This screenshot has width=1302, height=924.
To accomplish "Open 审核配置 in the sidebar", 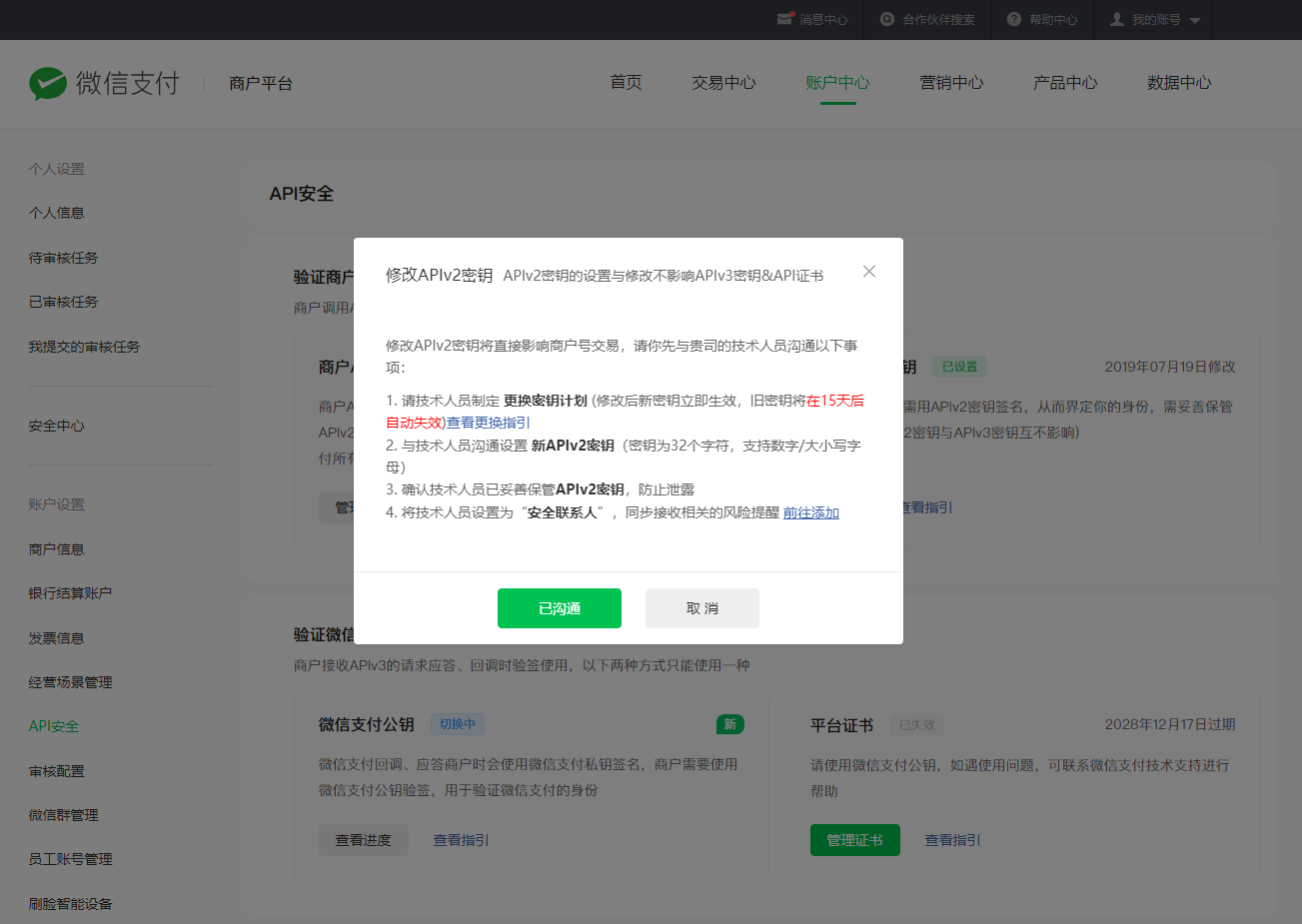I will click(x=57, y=771).
